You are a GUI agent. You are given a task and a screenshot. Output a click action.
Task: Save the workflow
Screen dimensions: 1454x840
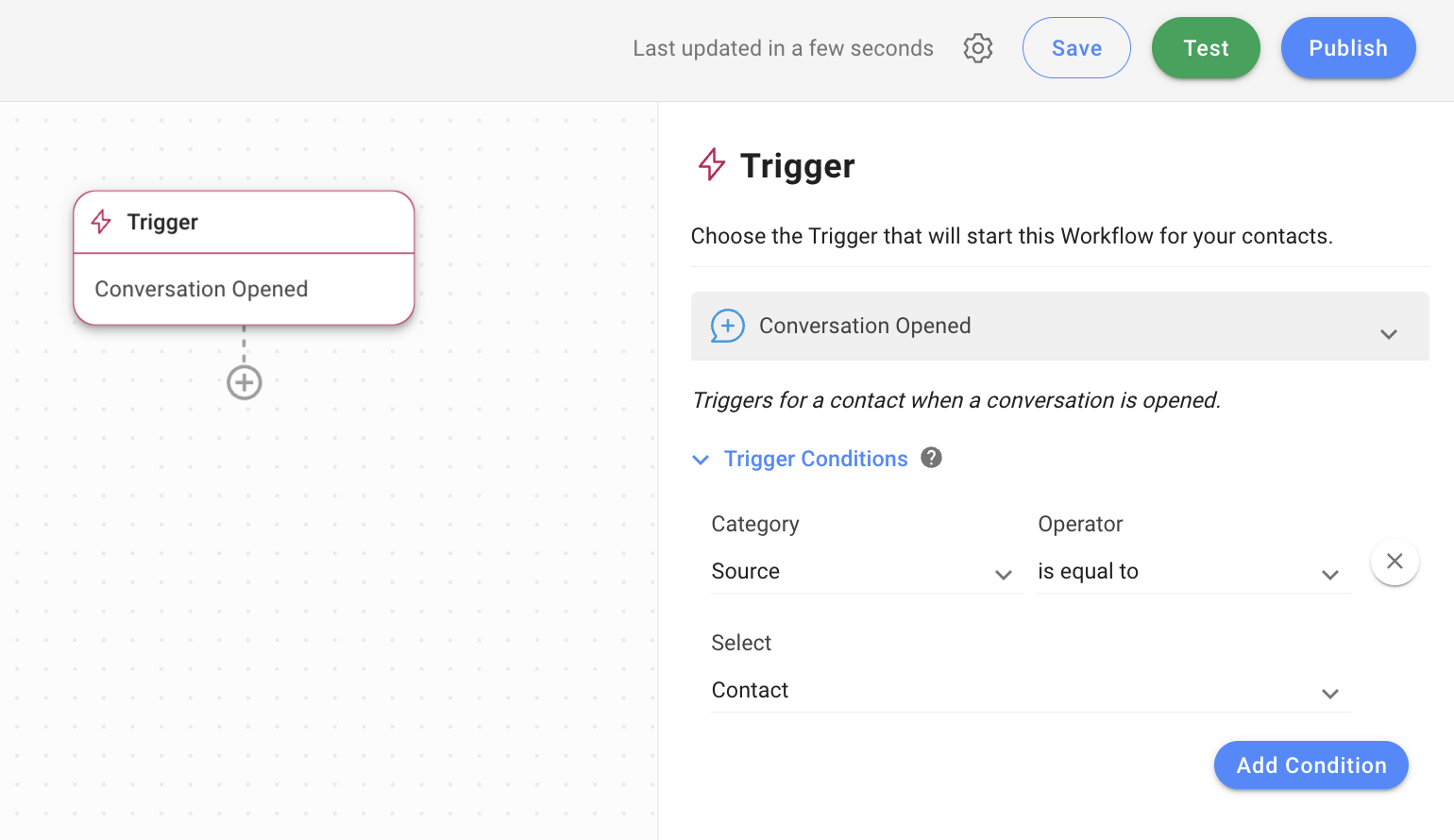click(1076, 47)
